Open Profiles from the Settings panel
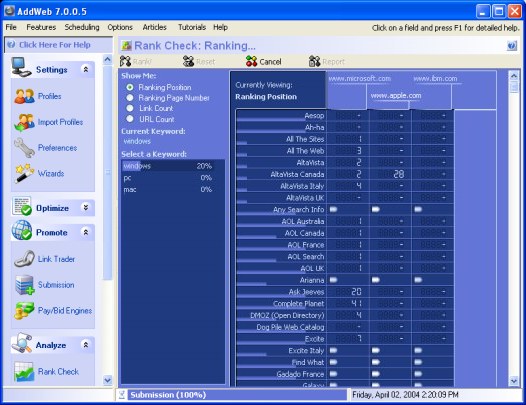The width and height of the screenshot is (526, 405). coord(38,96)
